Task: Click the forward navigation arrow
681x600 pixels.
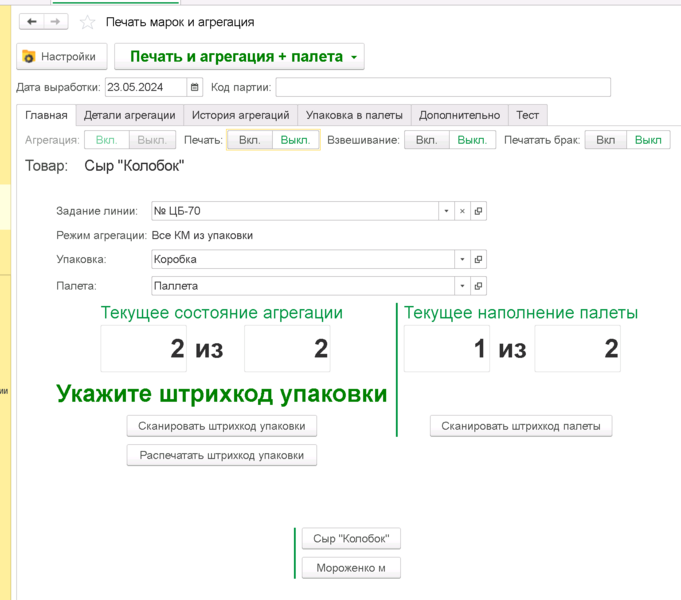Action: tap(56, 22)
